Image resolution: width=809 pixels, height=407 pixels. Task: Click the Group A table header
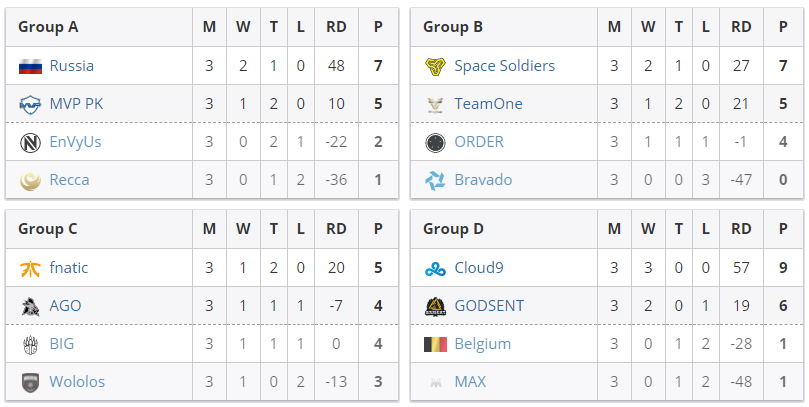tap(48, 27)
